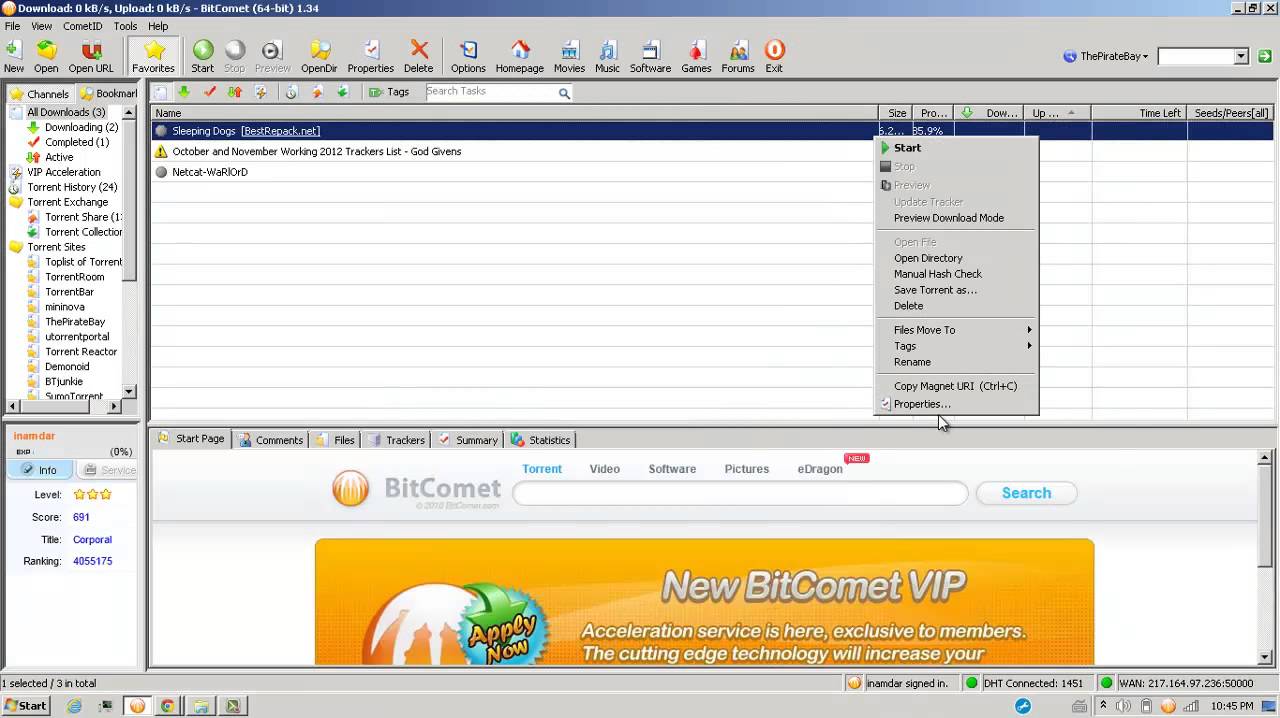Click the Software toolbar icon
1280x718 pixels.
pyautogui.click(x=650, y=56)
